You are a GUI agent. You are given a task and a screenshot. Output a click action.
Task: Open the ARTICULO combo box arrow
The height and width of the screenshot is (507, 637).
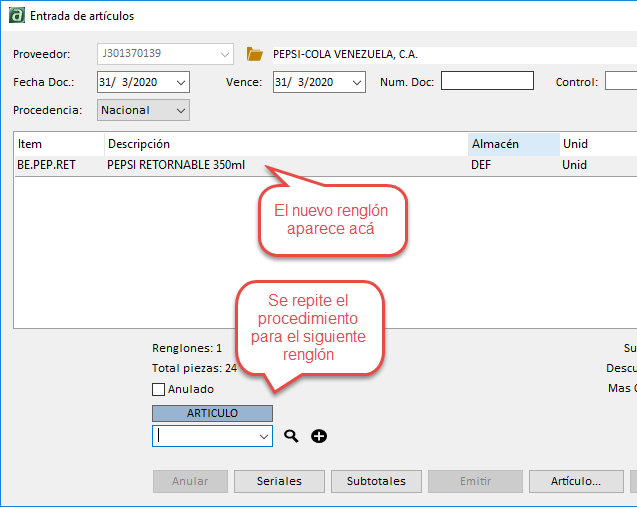coord(263,436)
